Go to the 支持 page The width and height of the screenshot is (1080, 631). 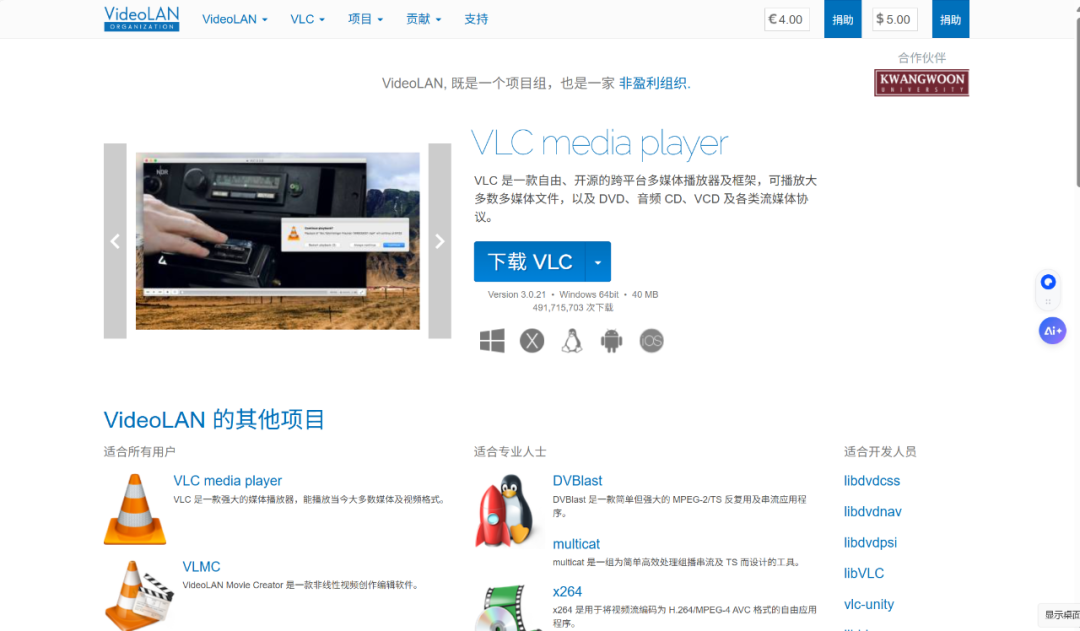[476, 19]
